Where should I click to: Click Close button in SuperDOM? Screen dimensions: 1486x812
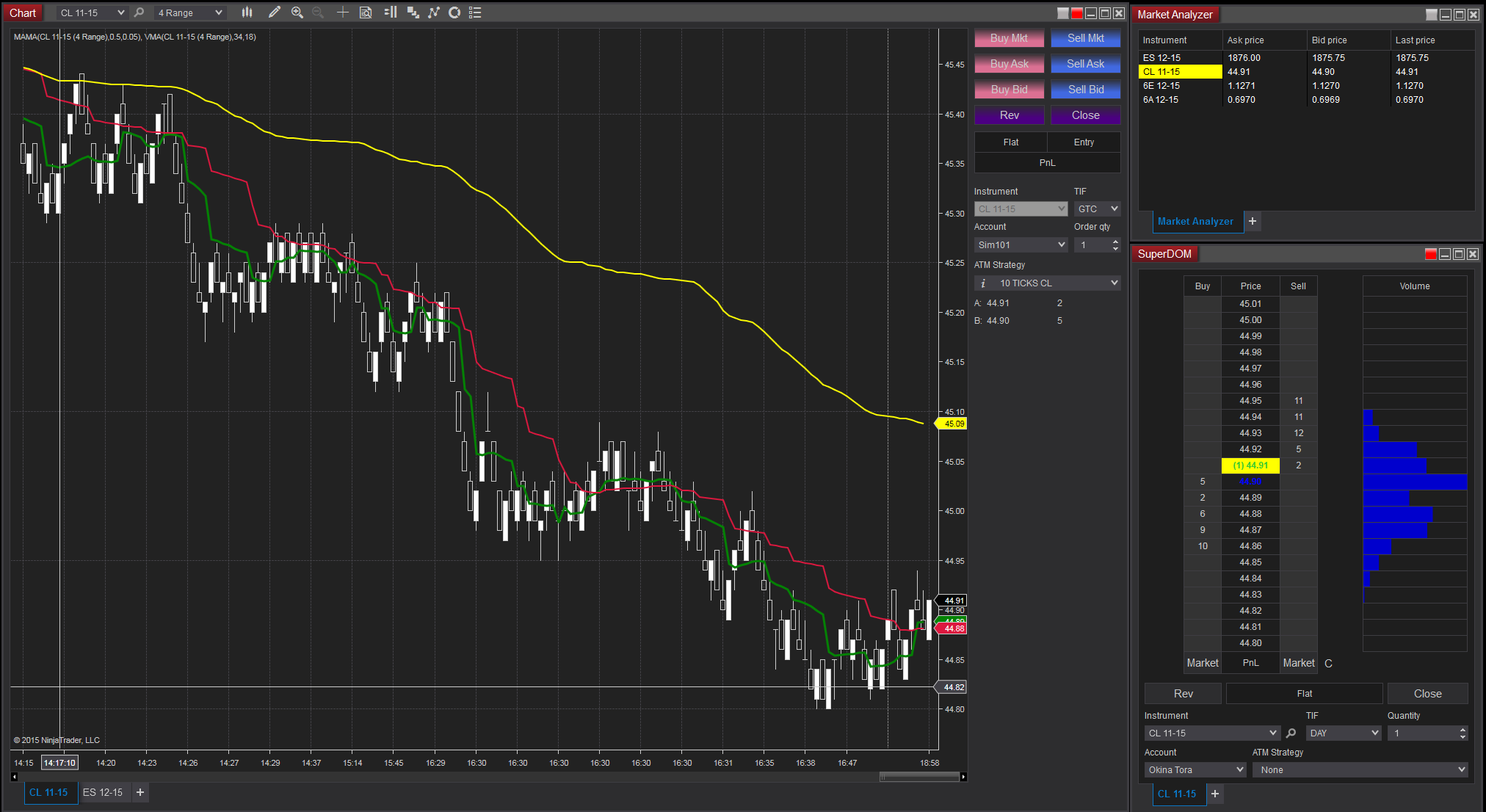coord(1427,694)
